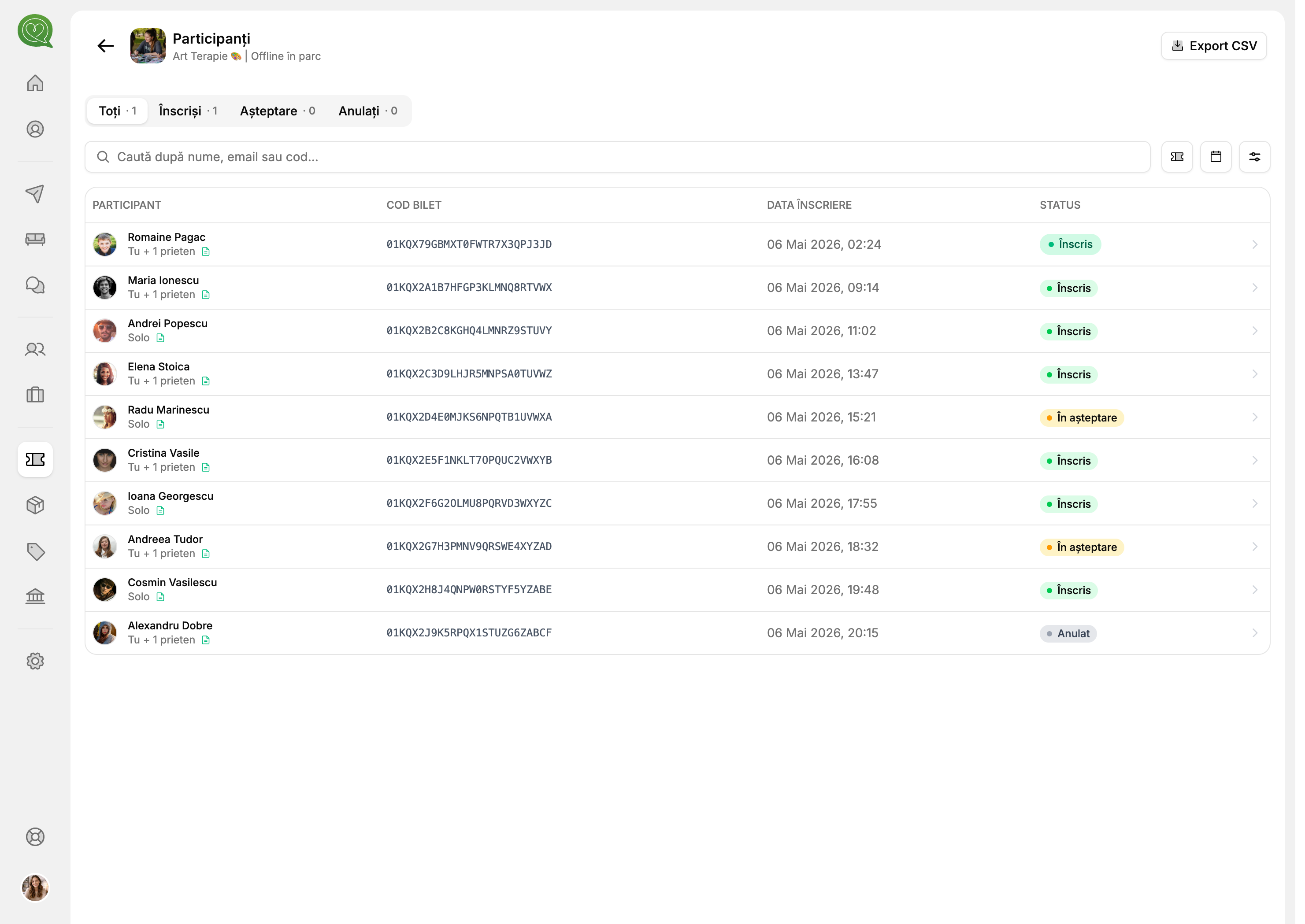Click the ticket filter icon beside search
Image resolution: width=1305 pixels, height=924 pixels.
click(x=1177, y=157)
